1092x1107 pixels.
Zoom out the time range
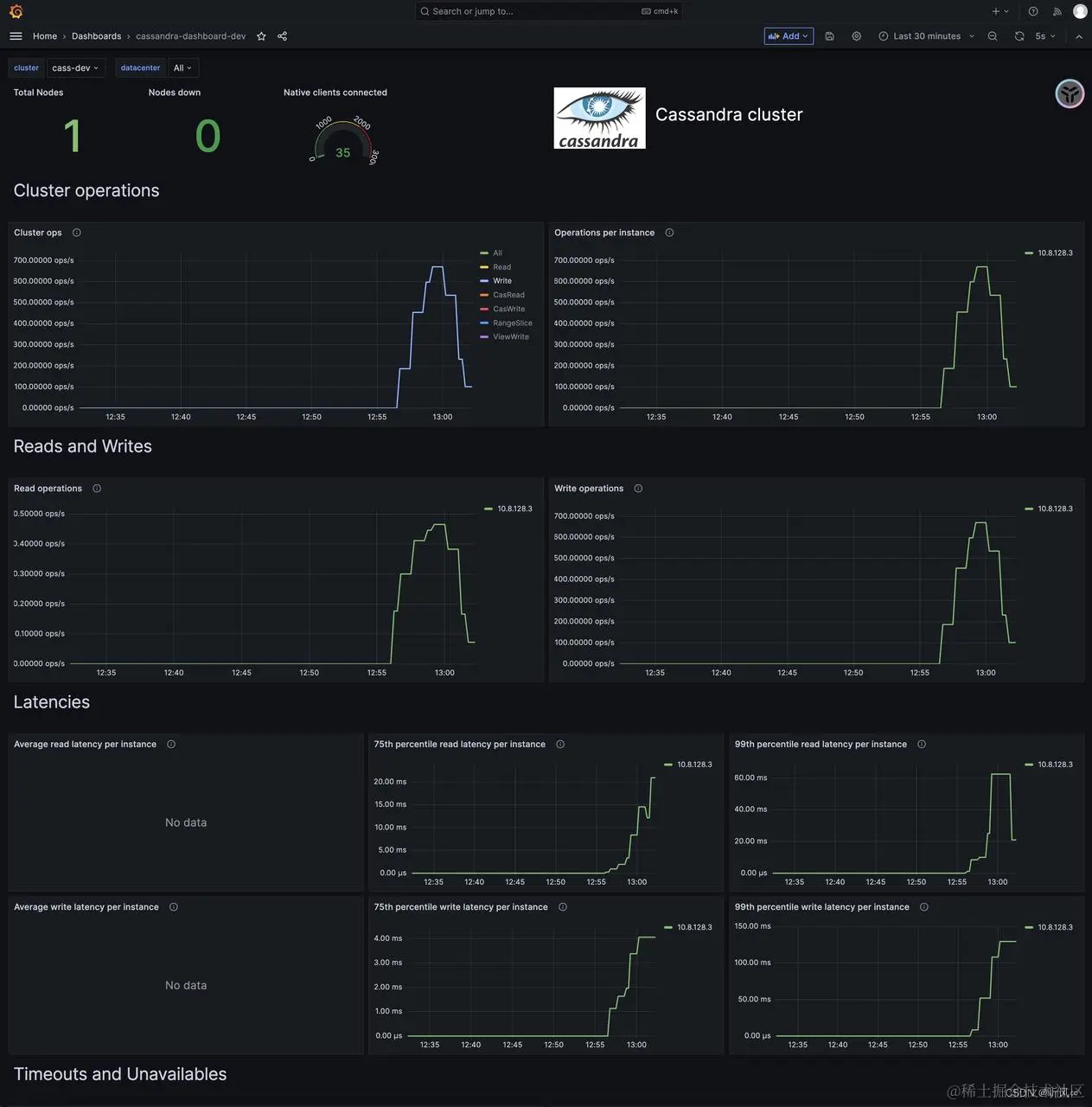(993, 36)
